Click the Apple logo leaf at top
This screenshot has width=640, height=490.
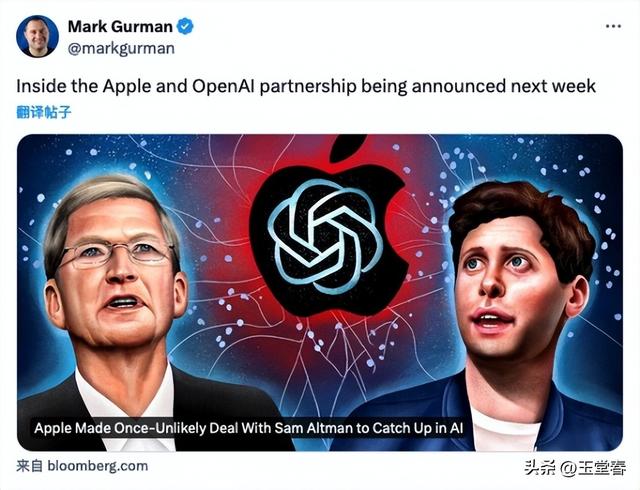[348, 147]
